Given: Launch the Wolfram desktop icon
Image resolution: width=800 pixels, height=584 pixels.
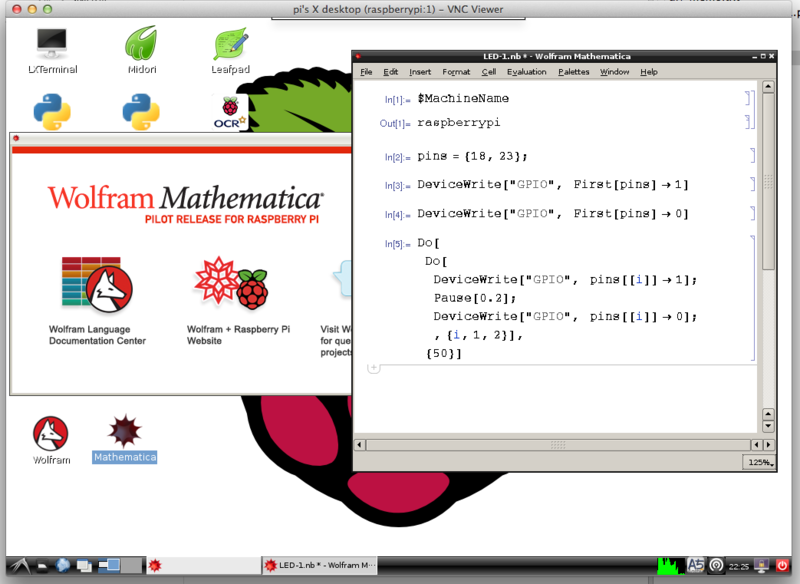Looking at the screenshot, I should 51,440.
